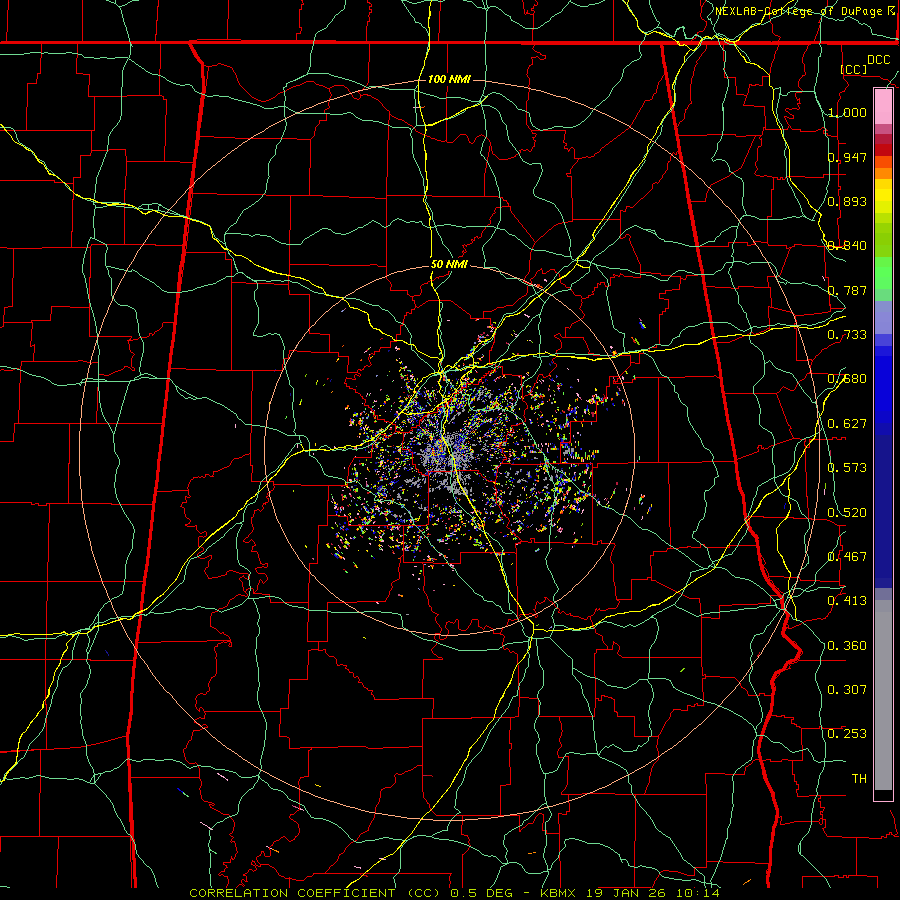The image size is (900, 900).
Task: Click the 0.253 color scale value
Action: tap(847, 734)
